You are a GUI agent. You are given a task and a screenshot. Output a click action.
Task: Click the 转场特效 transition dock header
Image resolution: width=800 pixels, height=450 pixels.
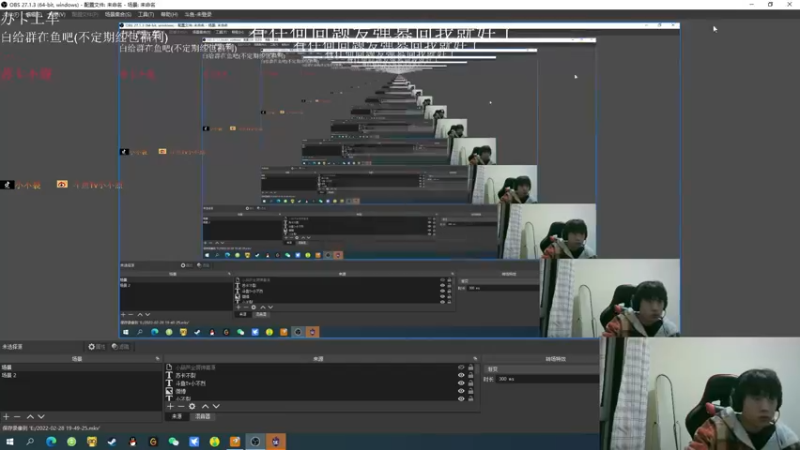click(555, 359)
